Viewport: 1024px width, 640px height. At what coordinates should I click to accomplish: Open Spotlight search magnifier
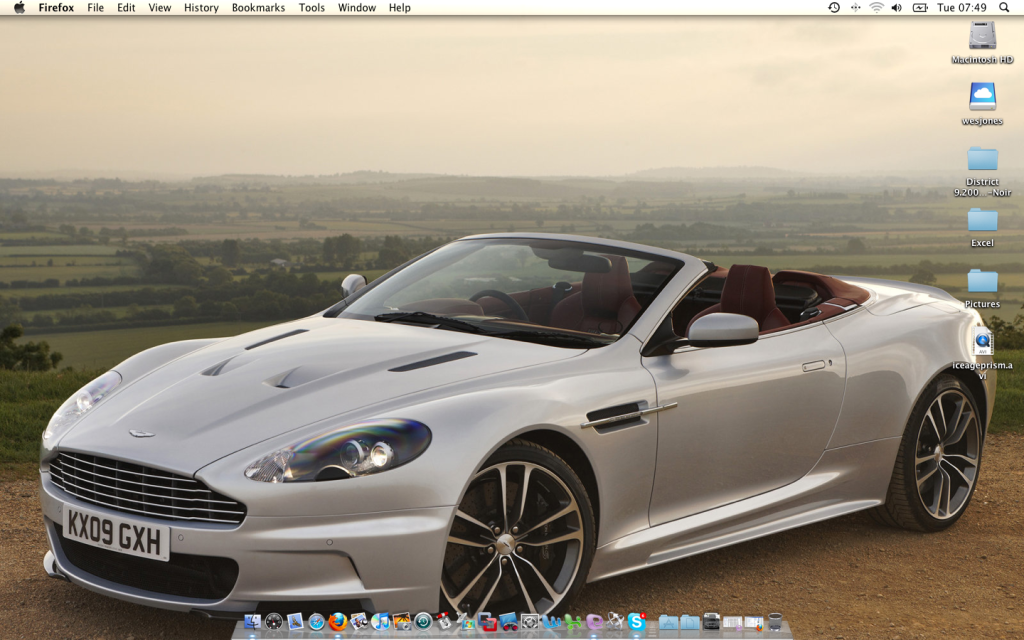tap(1004, 8)
